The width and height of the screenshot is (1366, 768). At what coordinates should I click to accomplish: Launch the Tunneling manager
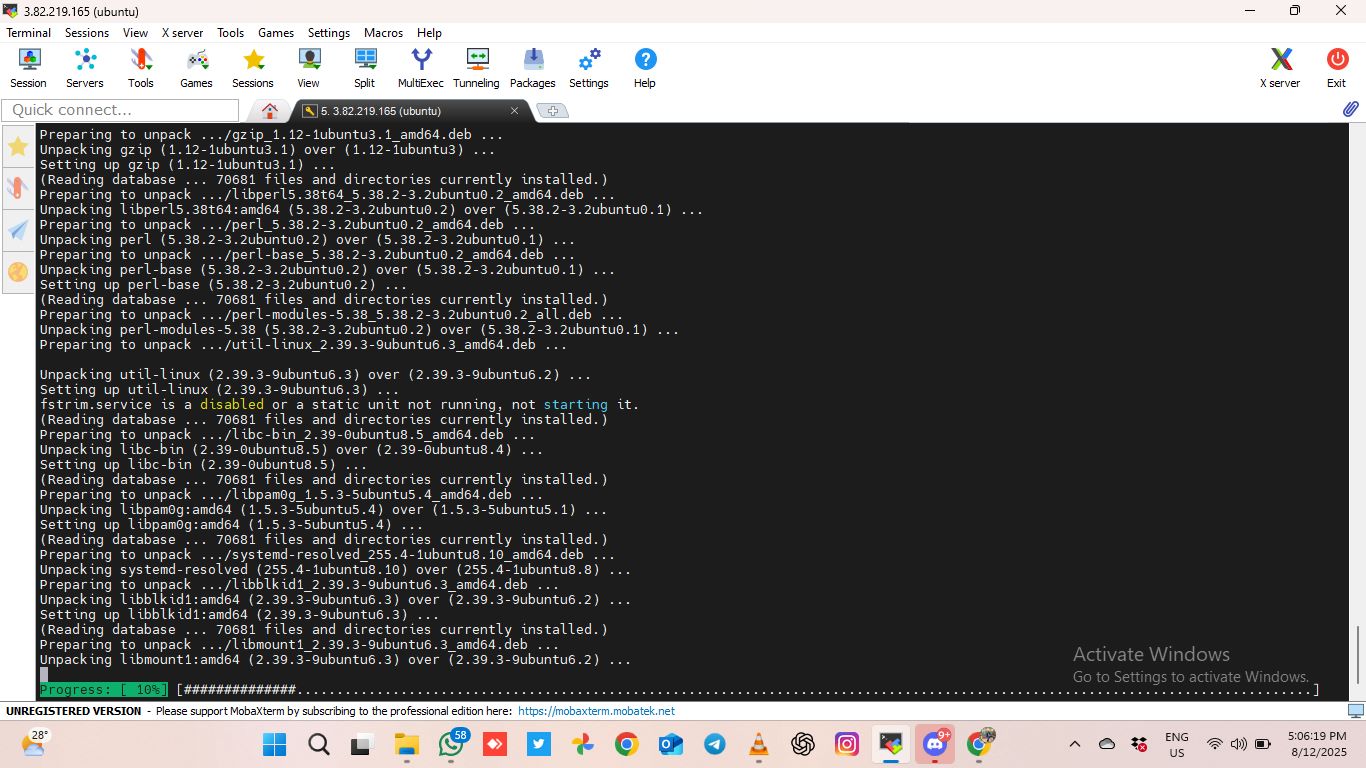(x=476, y=68)
